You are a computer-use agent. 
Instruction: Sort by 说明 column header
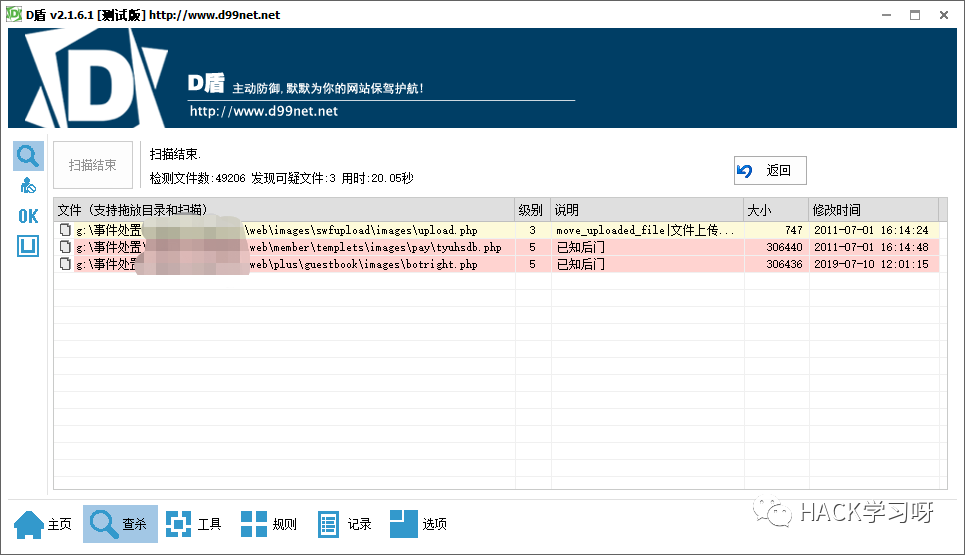(647, 210)
